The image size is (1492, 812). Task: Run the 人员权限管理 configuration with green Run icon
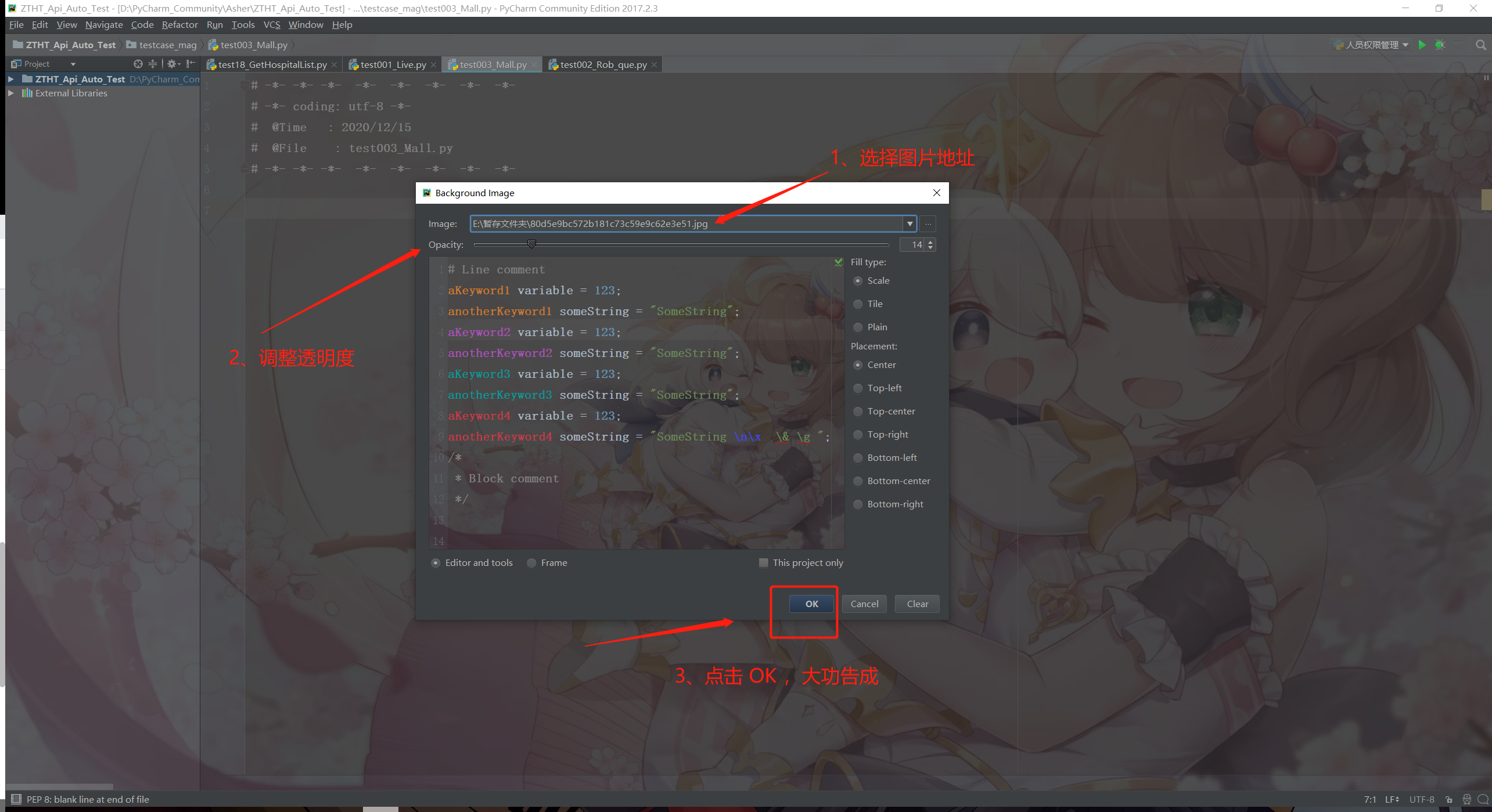(1422, 45)
